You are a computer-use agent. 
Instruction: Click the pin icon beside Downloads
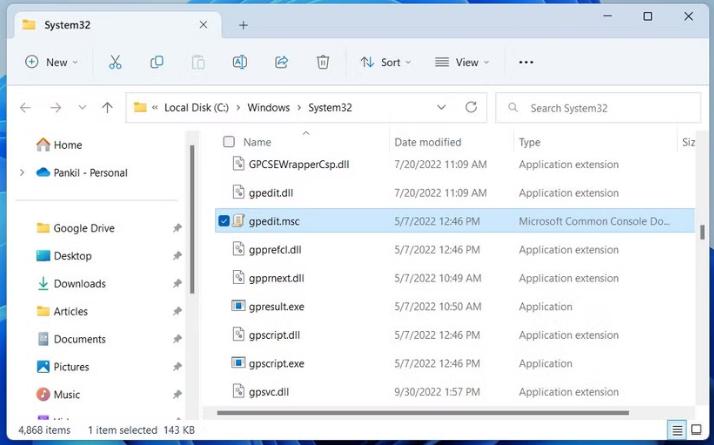[177, 284]
